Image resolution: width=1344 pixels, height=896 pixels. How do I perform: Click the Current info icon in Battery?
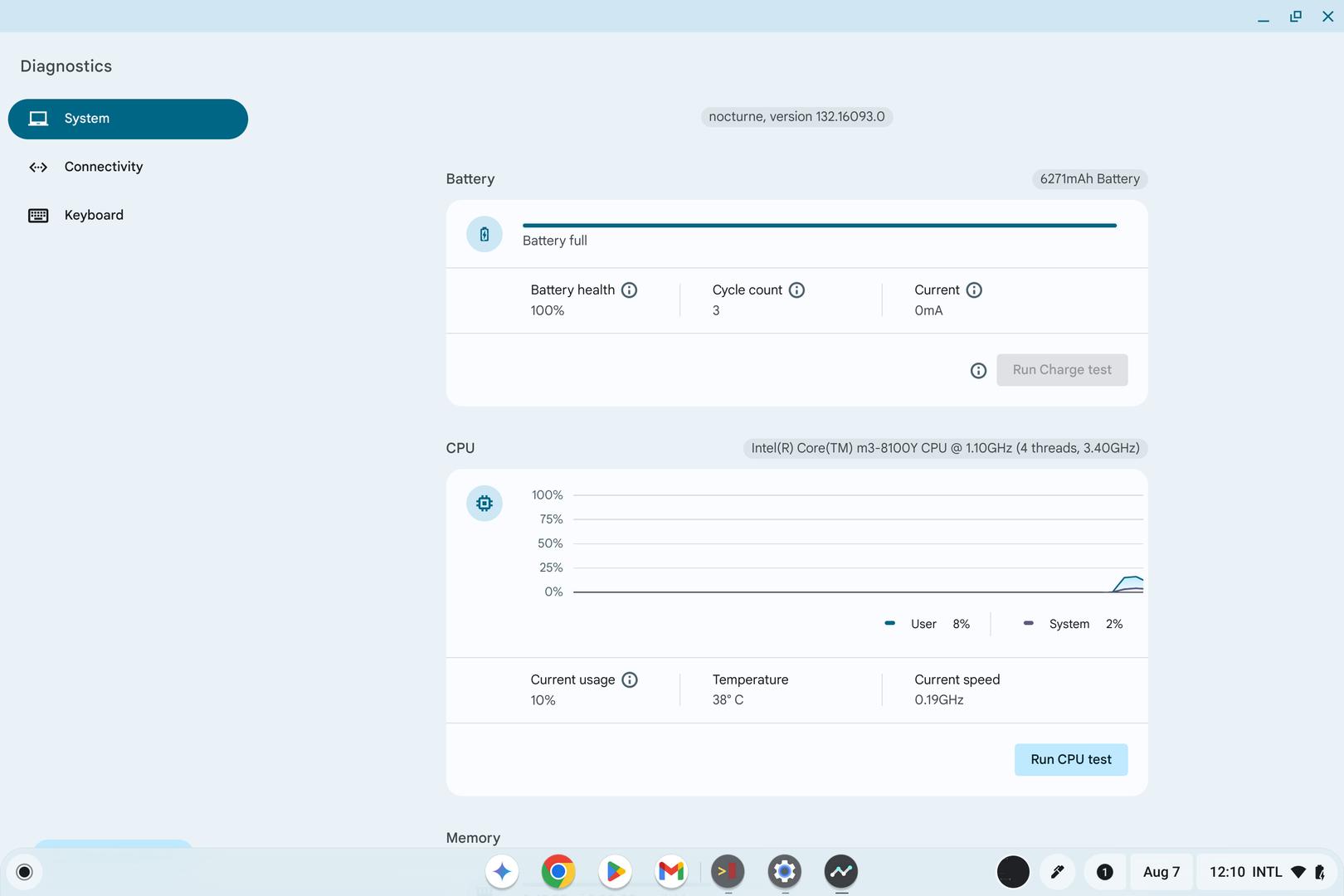tap(974, 290)
